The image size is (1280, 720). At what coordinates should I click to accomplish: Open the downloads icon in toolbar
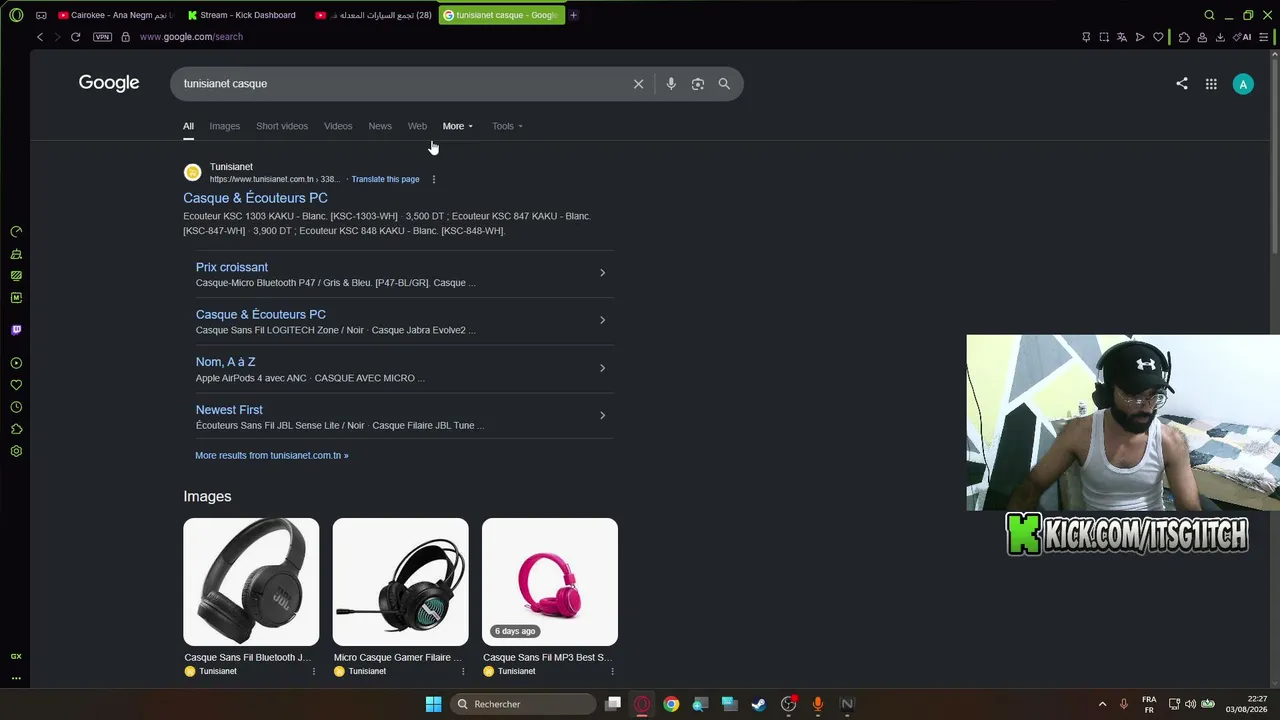[x=1220, y=37]
